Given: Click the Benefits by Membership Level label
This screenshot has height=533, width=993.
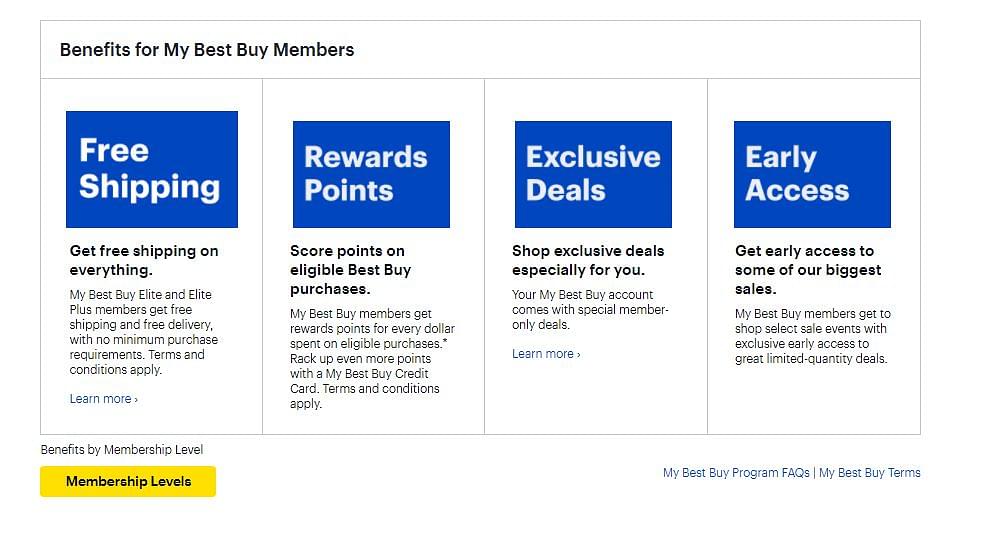Looking at the screenshot, I should click(122, 449).
